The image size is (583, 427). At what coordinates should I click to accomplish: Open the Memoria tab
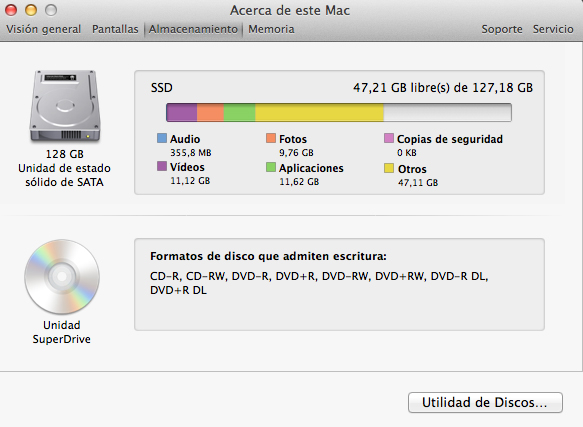(x=271, y=29)
